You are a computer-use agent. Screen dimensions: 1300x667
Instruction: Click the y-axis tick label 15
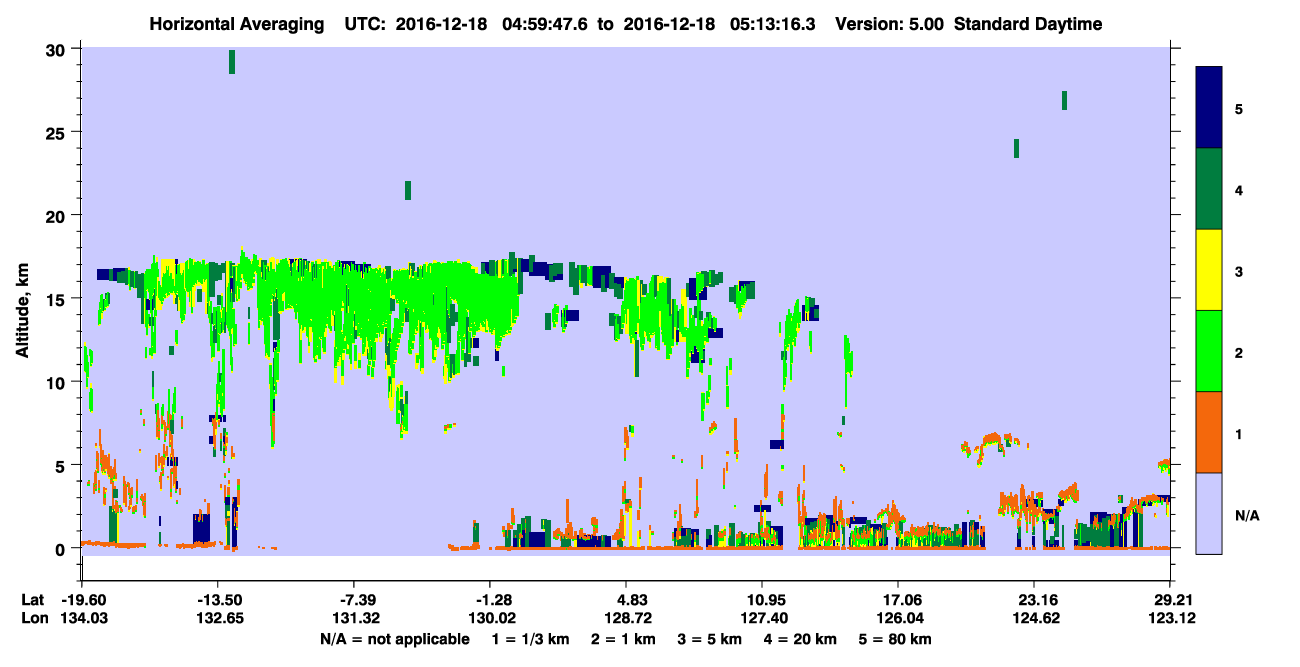(58, 299)
